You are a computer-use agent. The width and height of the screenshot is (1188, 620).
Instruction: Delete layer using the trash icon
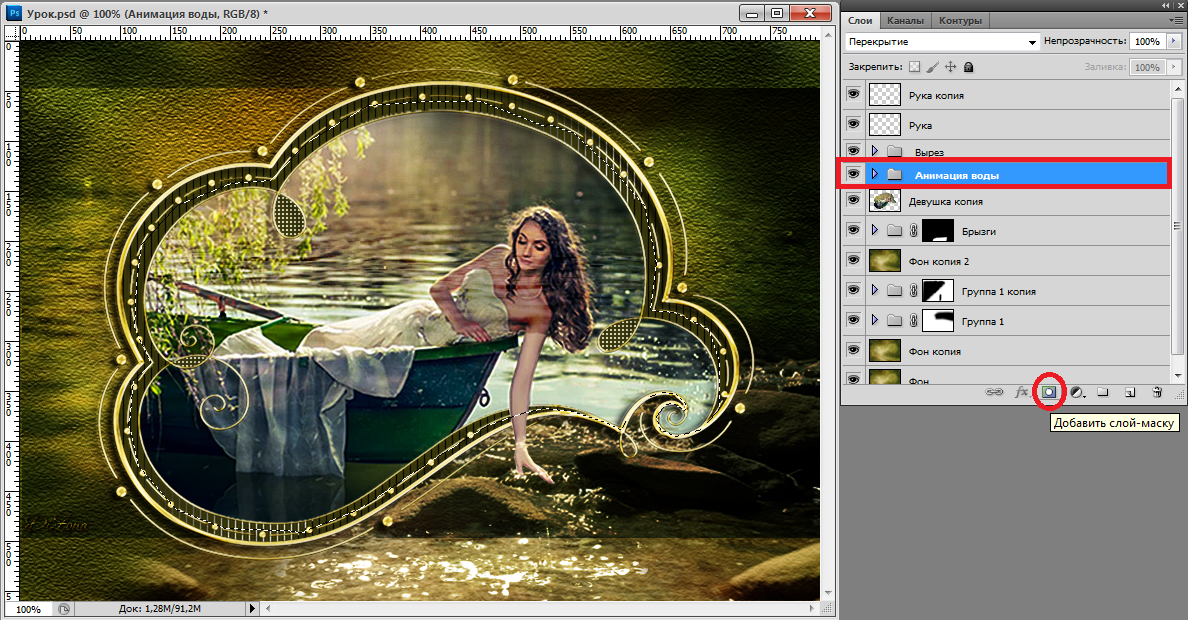tap(1157, 392)
